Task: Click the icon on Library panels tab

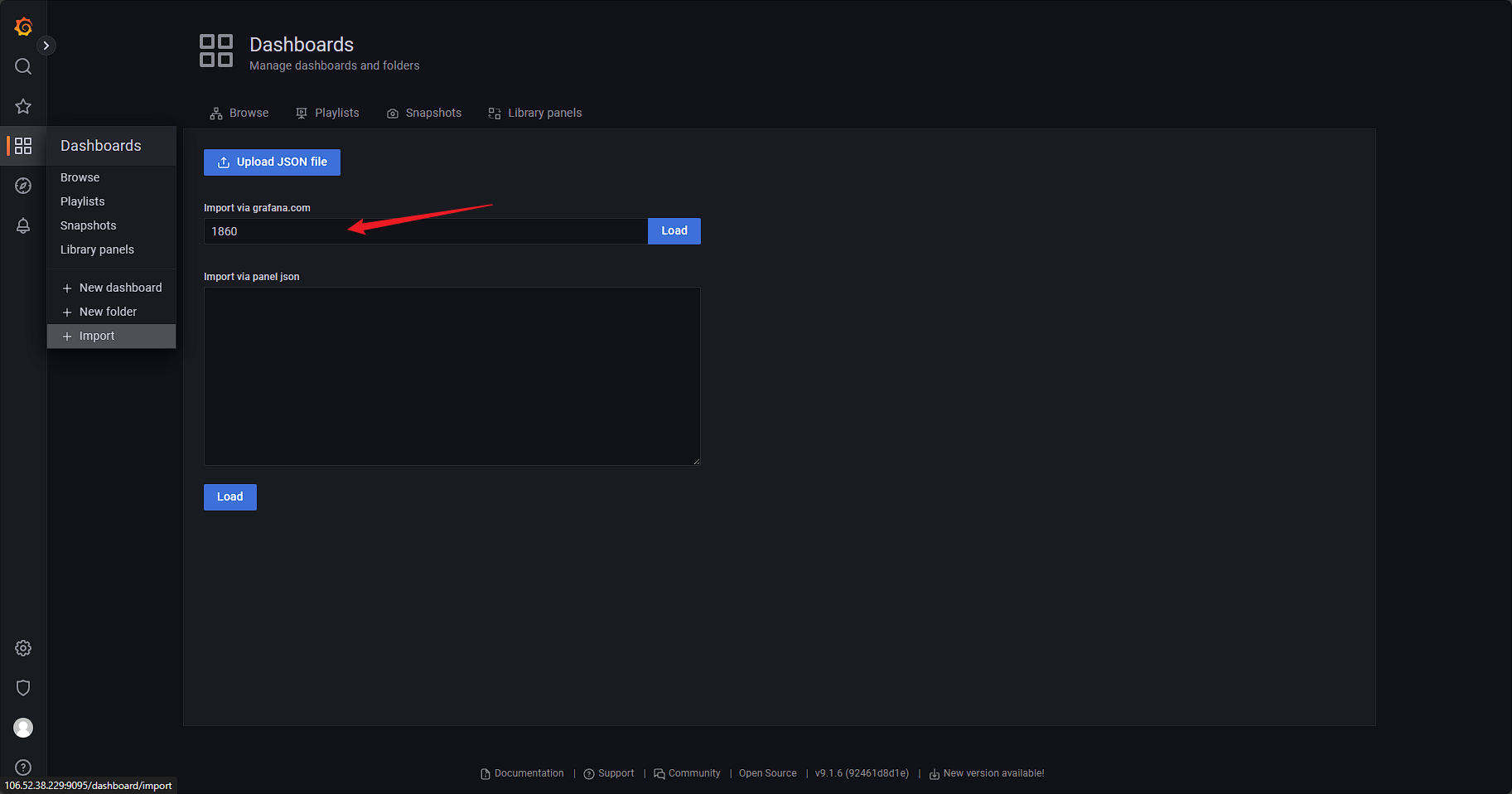Action: (495, 114)
